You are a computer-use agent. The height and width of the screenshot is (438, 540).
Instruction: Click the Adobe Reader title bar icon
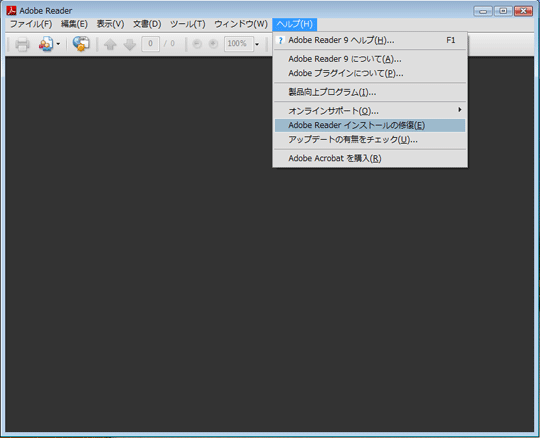(x=11, y=11)
